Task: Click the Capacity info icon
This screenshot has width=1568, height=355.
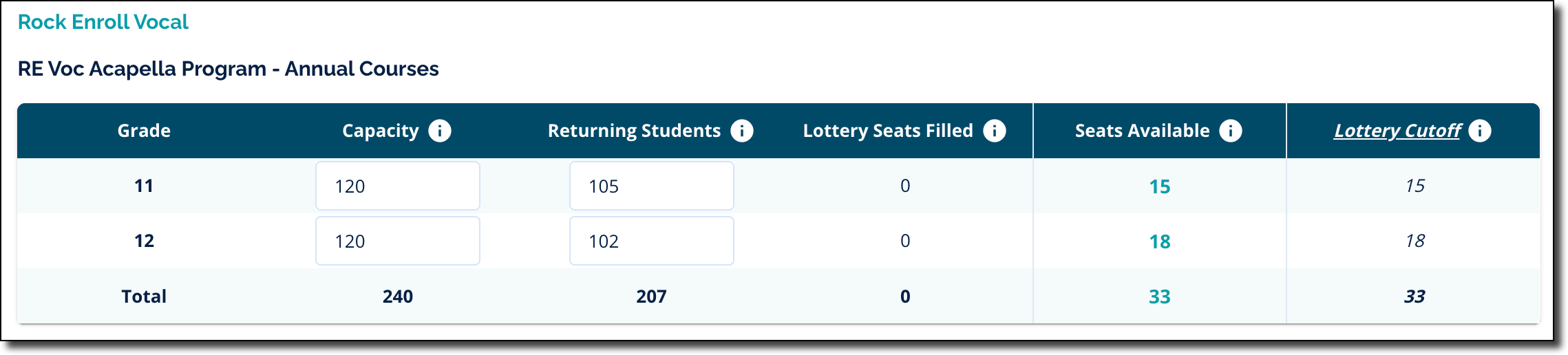Action: click(x=440, y=131)
